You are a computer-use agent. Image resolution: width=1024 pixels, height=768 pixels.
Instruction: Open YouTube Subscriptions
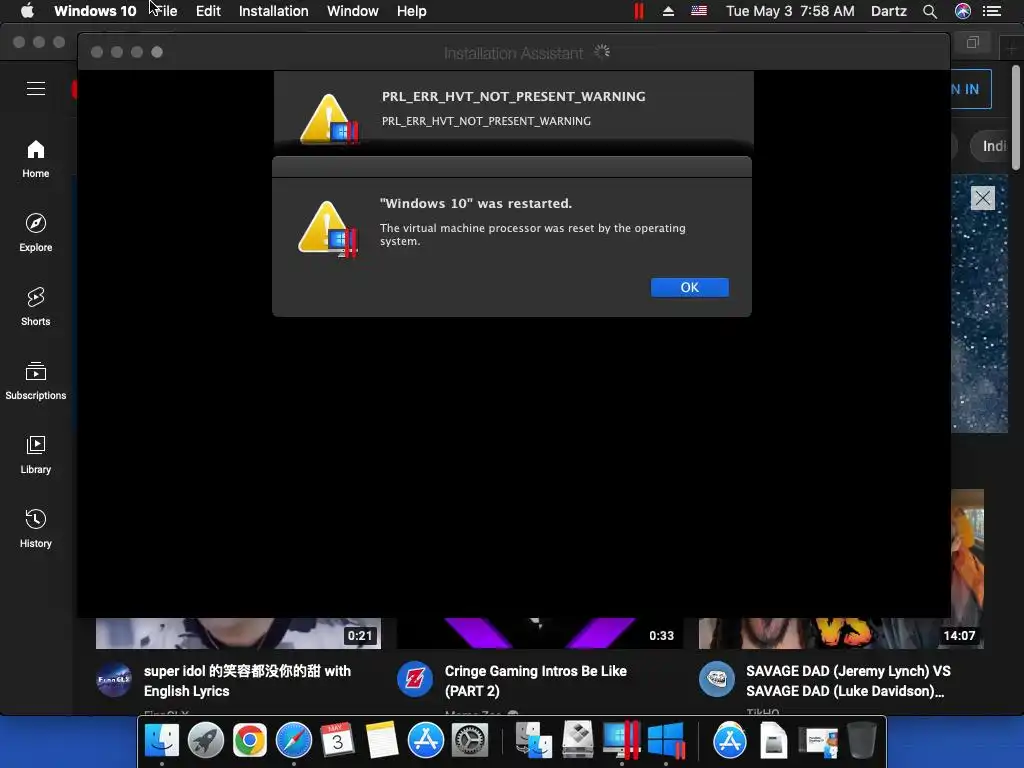[36, 381]
